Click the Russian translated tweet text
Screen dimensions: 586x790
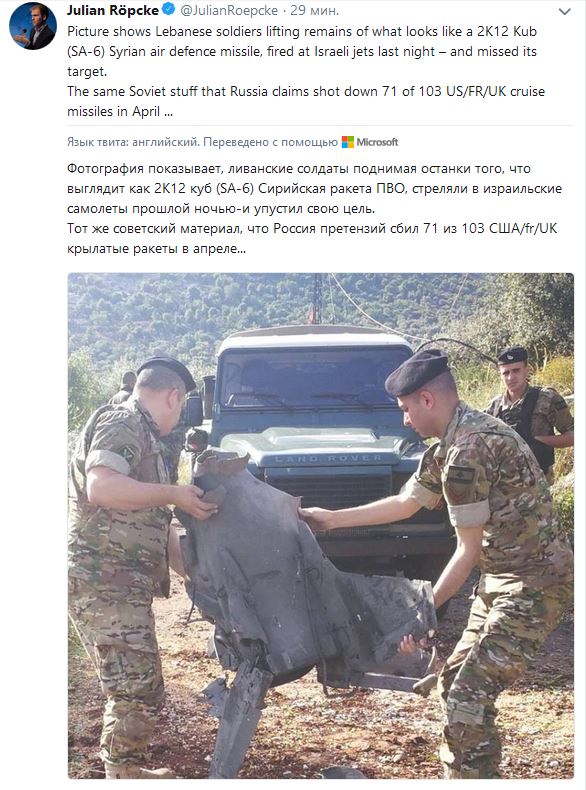pos(314,208)
